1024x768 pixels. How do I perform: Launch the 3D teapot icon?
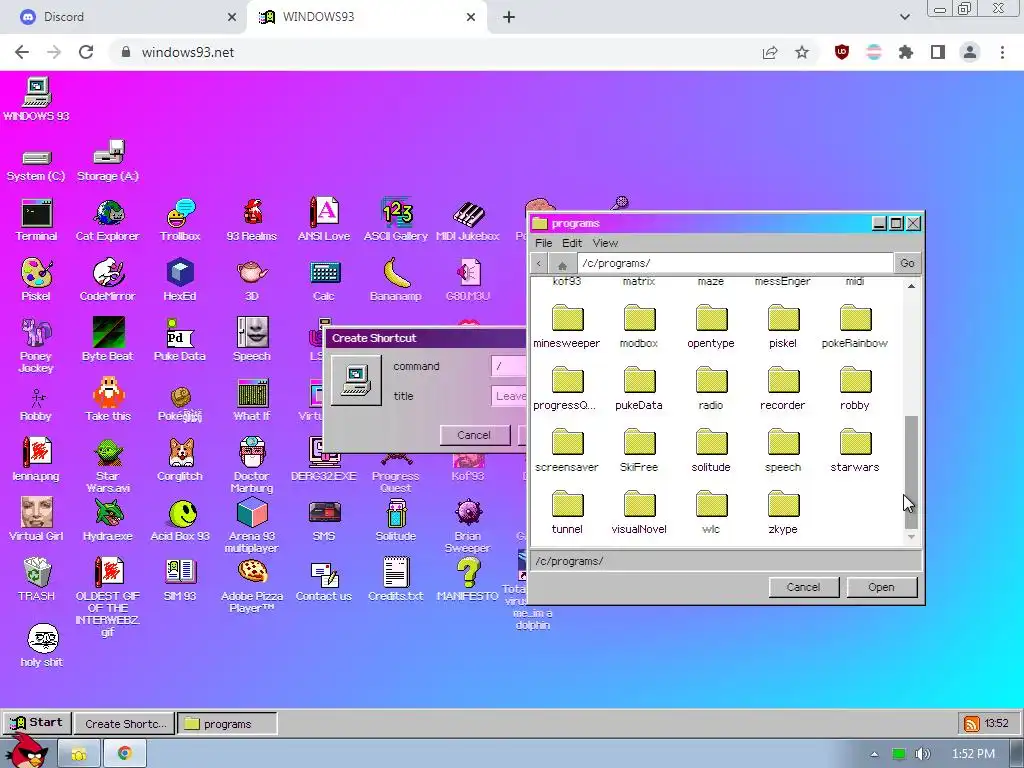pos(252,280)
